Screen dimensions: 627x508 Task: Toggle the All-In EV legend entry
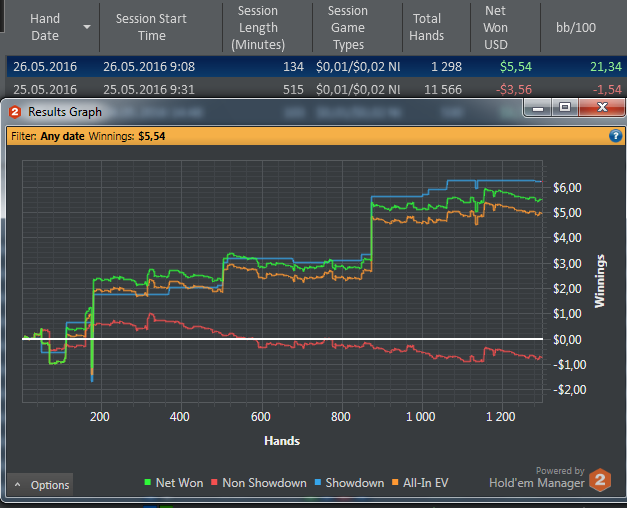point(420,483)
